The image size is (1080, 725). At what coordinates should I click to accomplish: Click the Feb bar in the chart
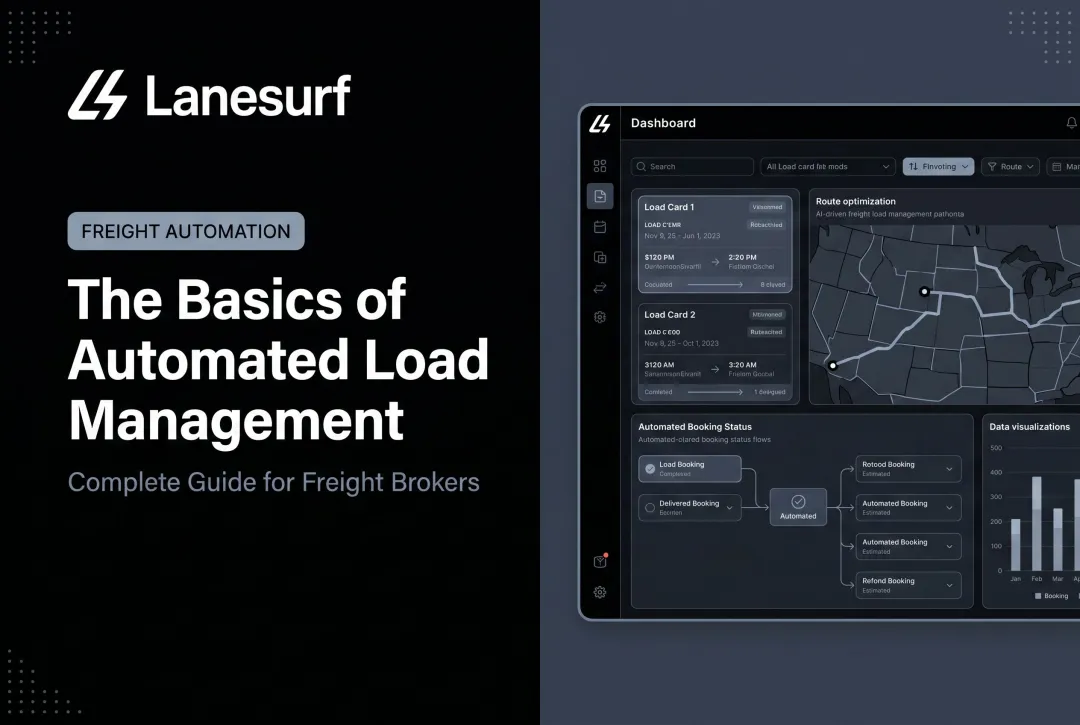click(x=1037, y=523)
